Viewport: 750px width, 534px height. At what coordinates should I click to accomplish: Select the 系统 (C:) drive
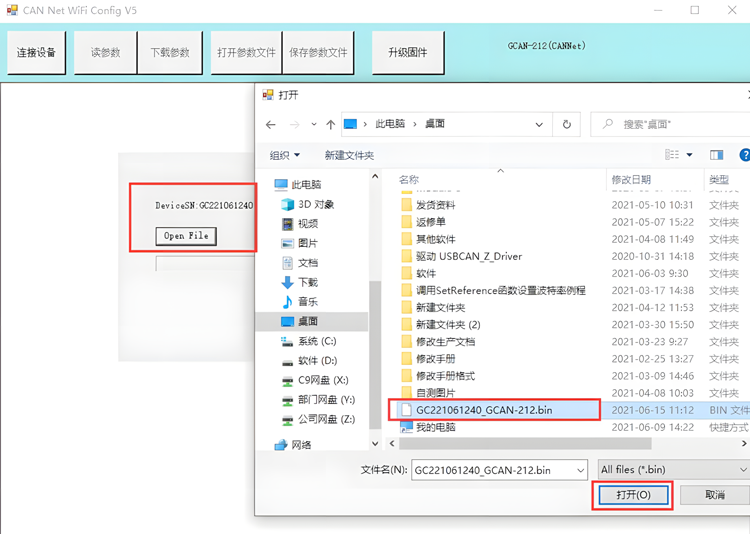coord(316,341)
